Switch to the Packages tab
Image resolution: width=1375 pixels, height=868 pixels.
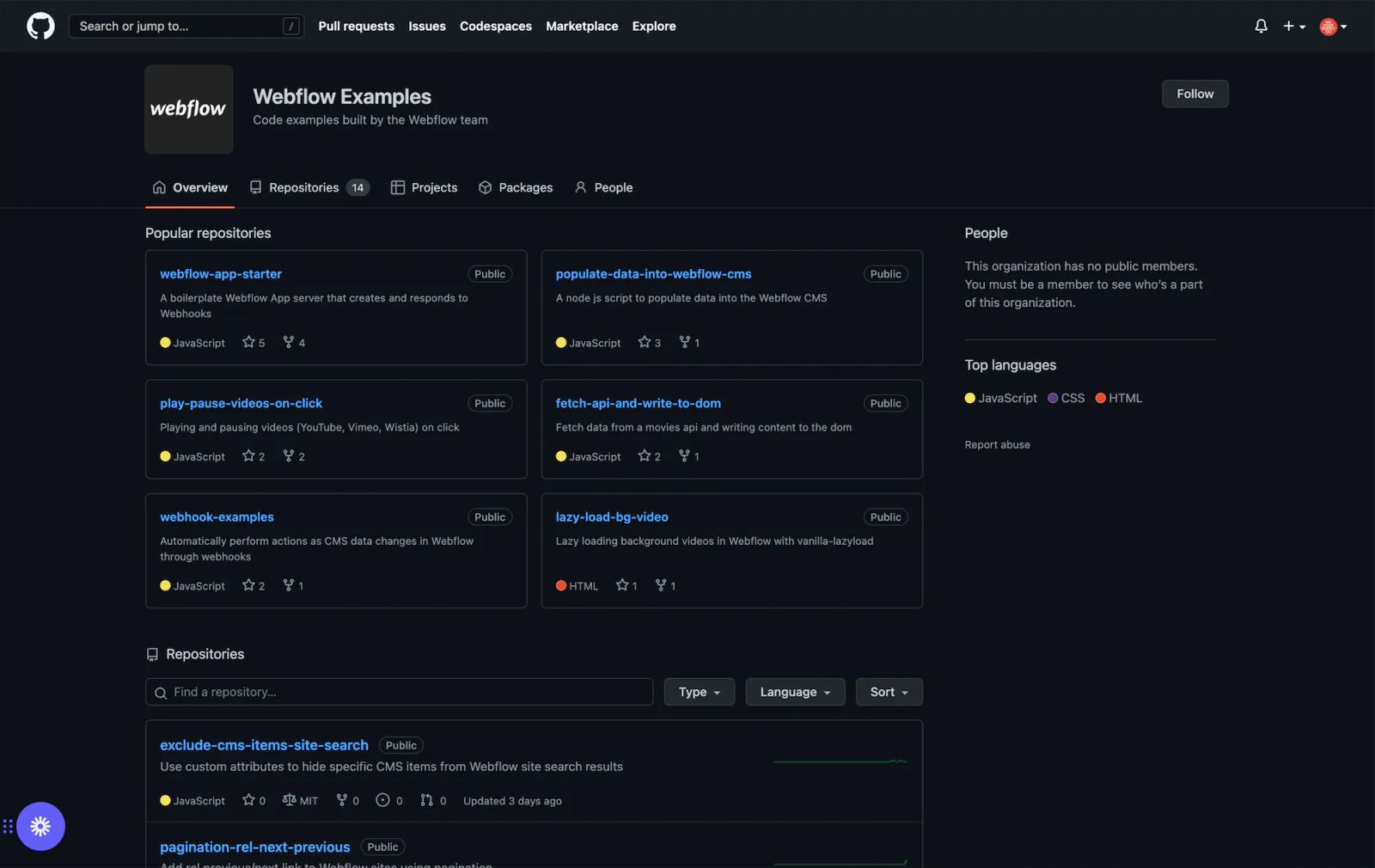coord(516,187)
